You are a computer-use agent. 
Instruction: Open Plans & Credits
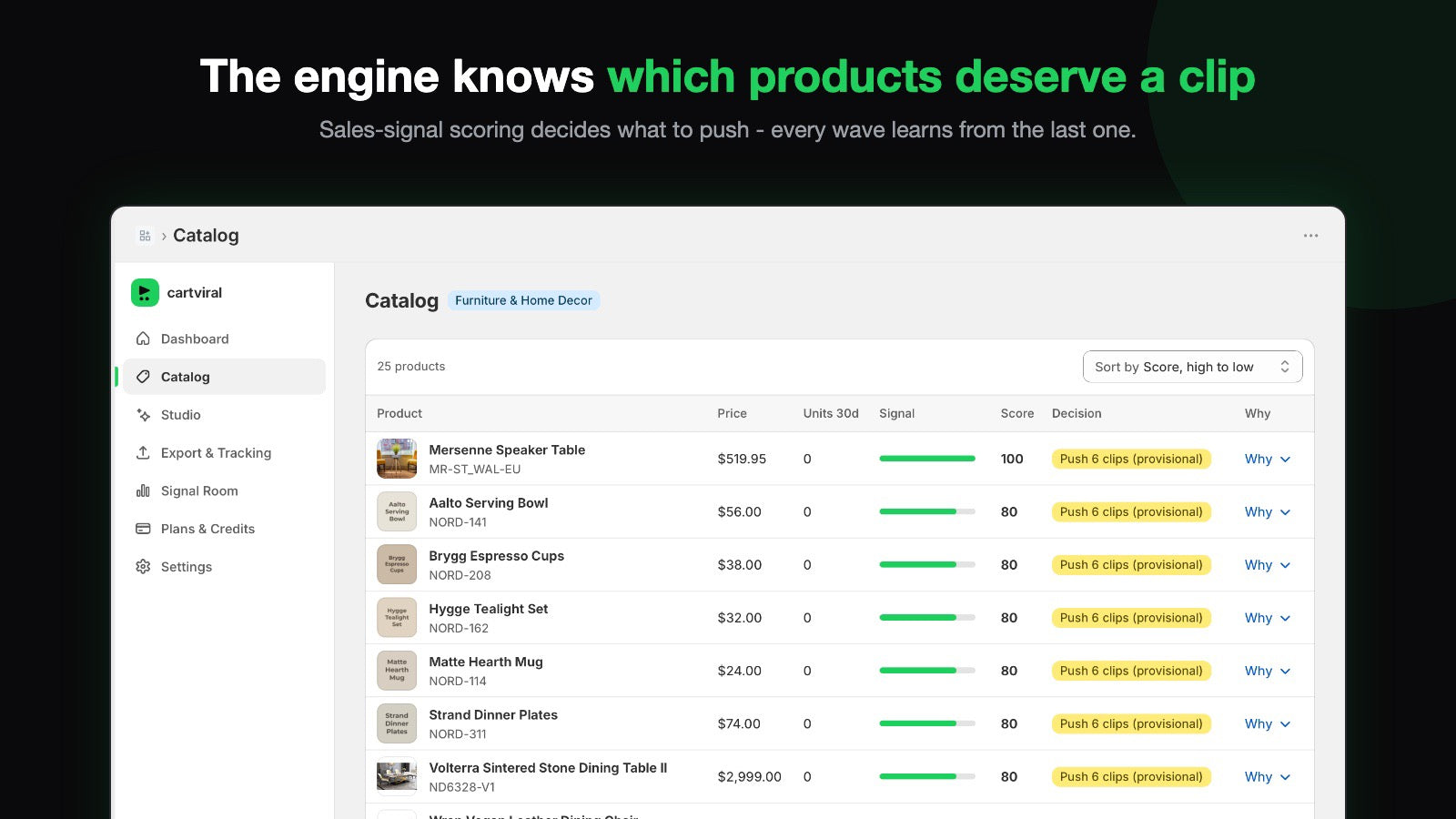point(224,529)
